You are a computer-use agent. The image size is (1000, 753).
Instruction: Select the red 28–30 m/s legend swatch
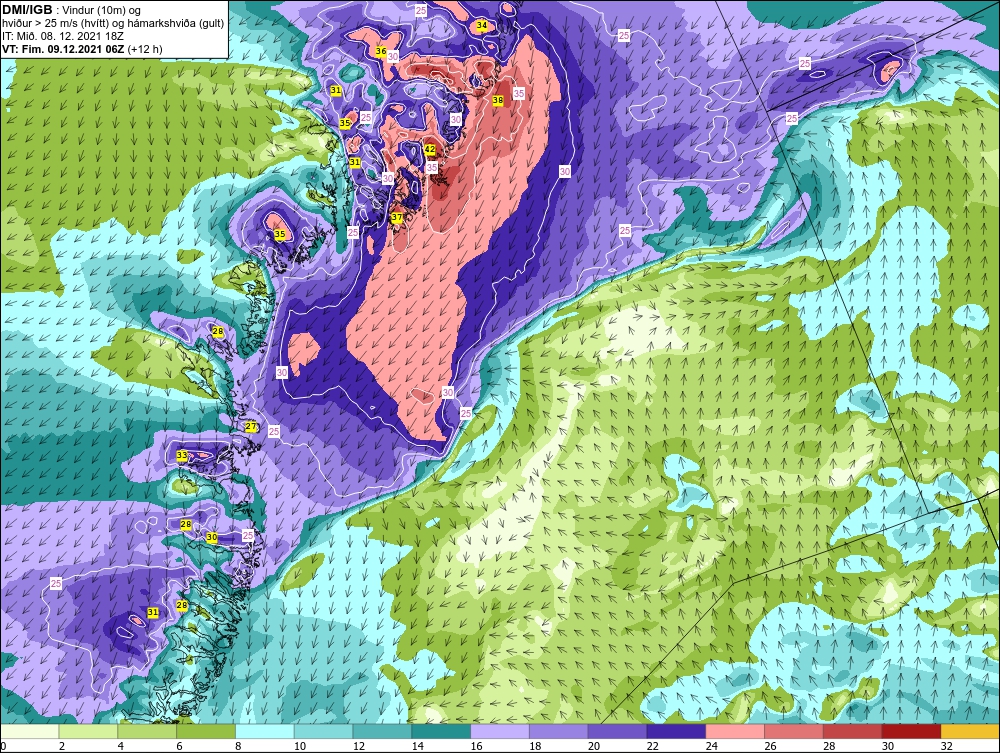[x=853, y=731]
